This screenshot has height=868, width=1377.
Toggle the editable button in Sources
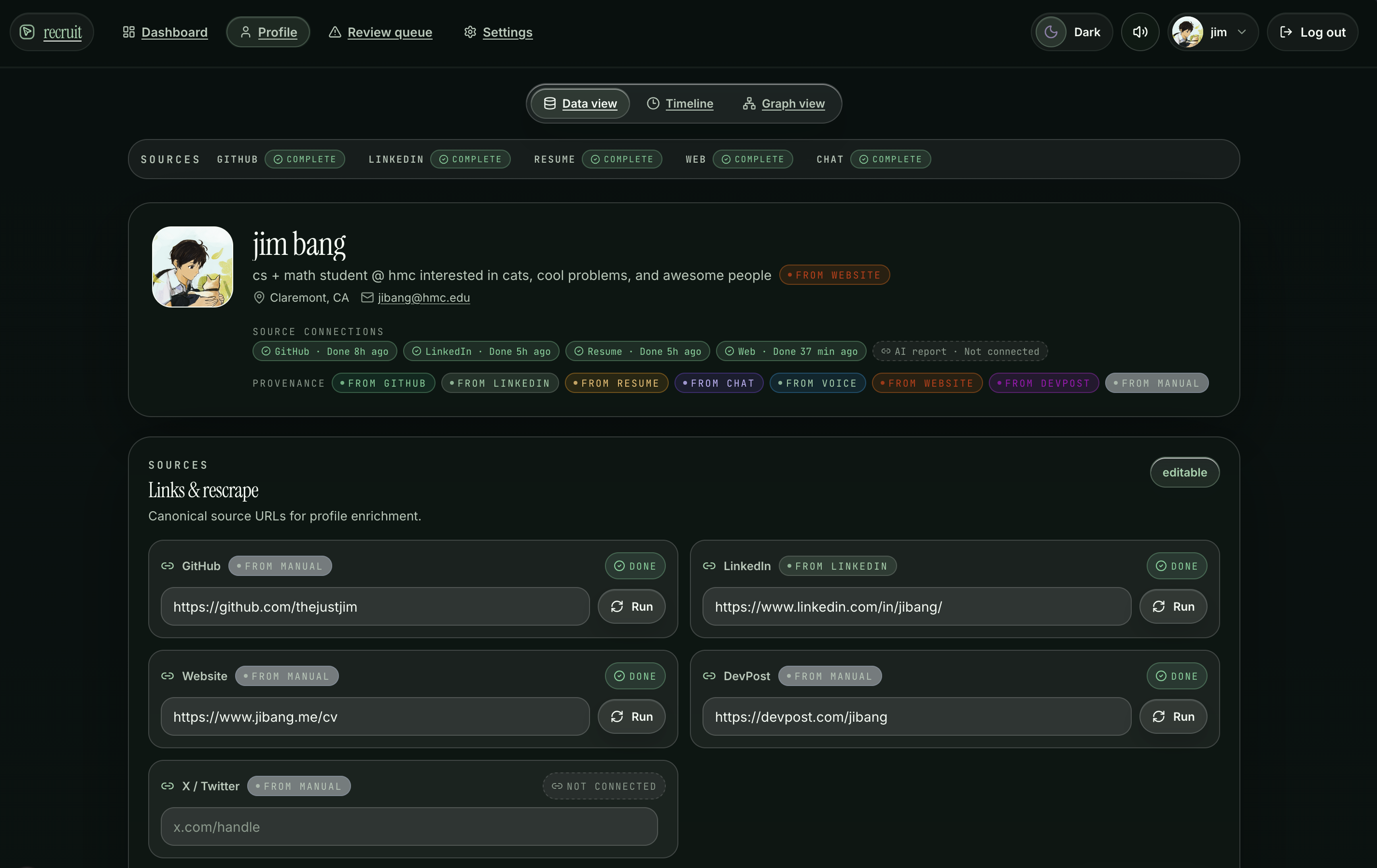1184,472
